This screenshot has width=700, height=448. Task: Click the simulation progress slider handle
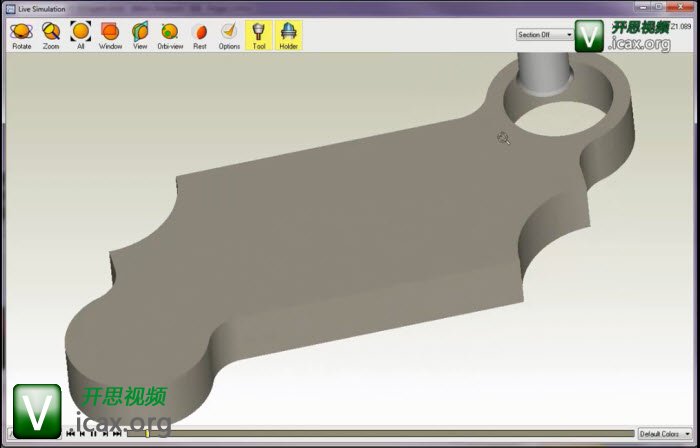tap(147, 434)
